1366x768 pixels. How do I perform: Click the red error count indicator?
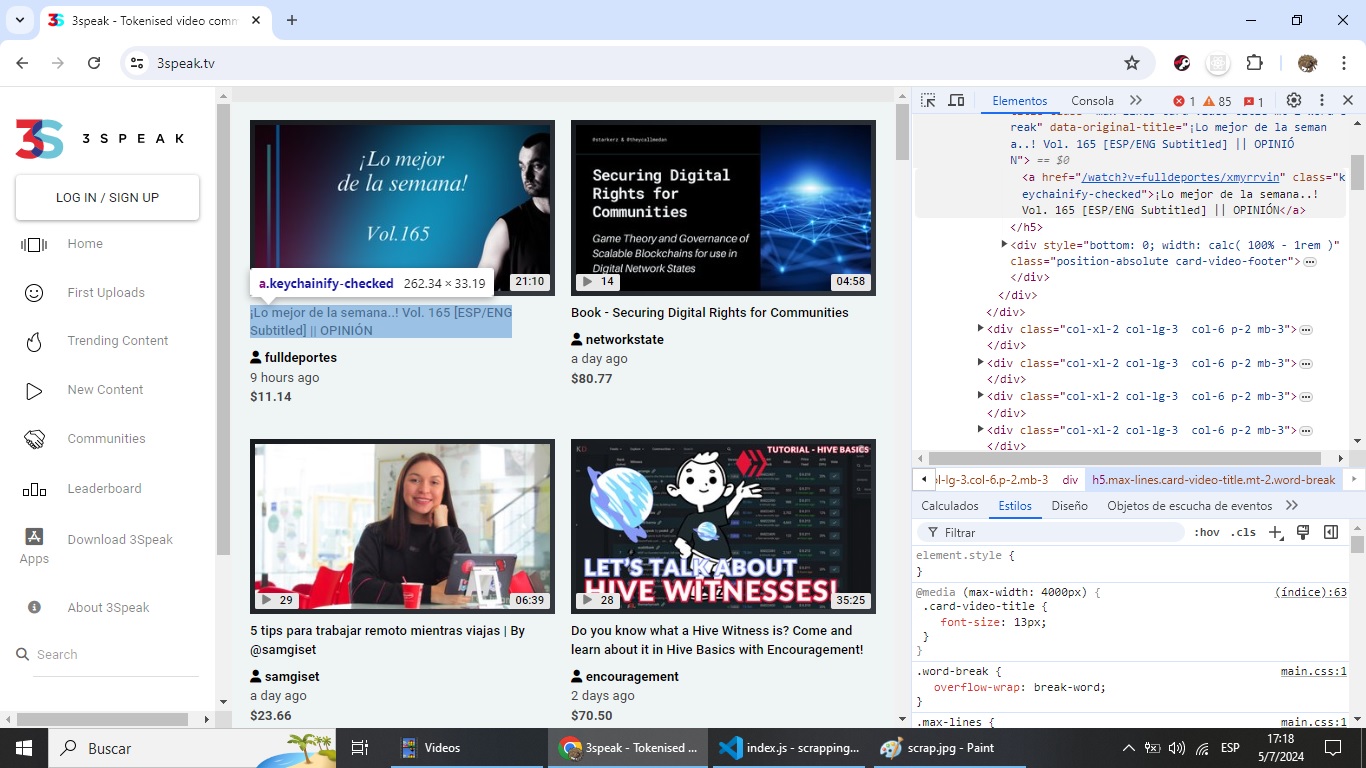[x=1184, y=101]
